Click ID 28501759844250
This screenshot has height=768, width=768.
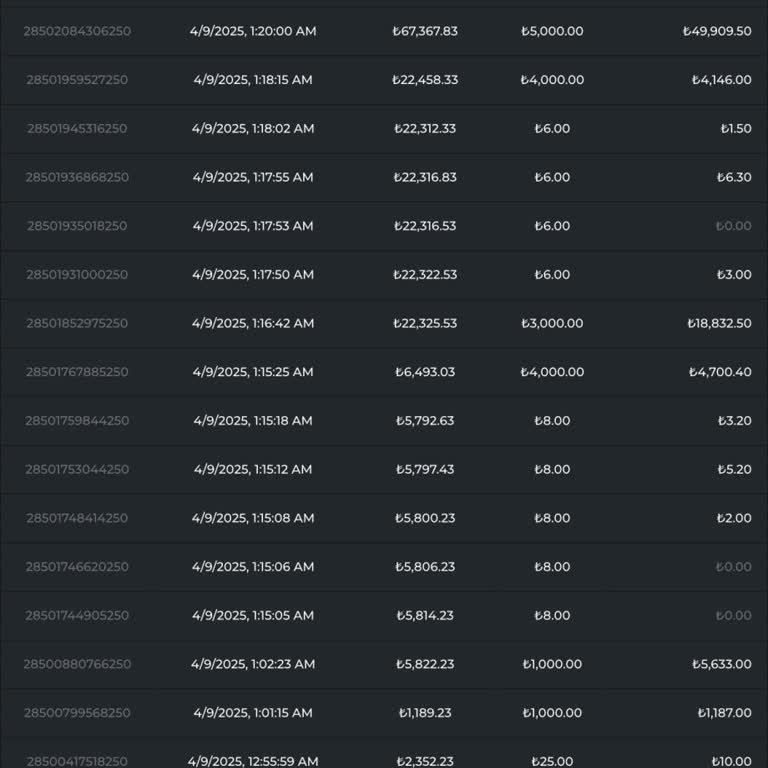pyautogui.click(x=77, y=421)
